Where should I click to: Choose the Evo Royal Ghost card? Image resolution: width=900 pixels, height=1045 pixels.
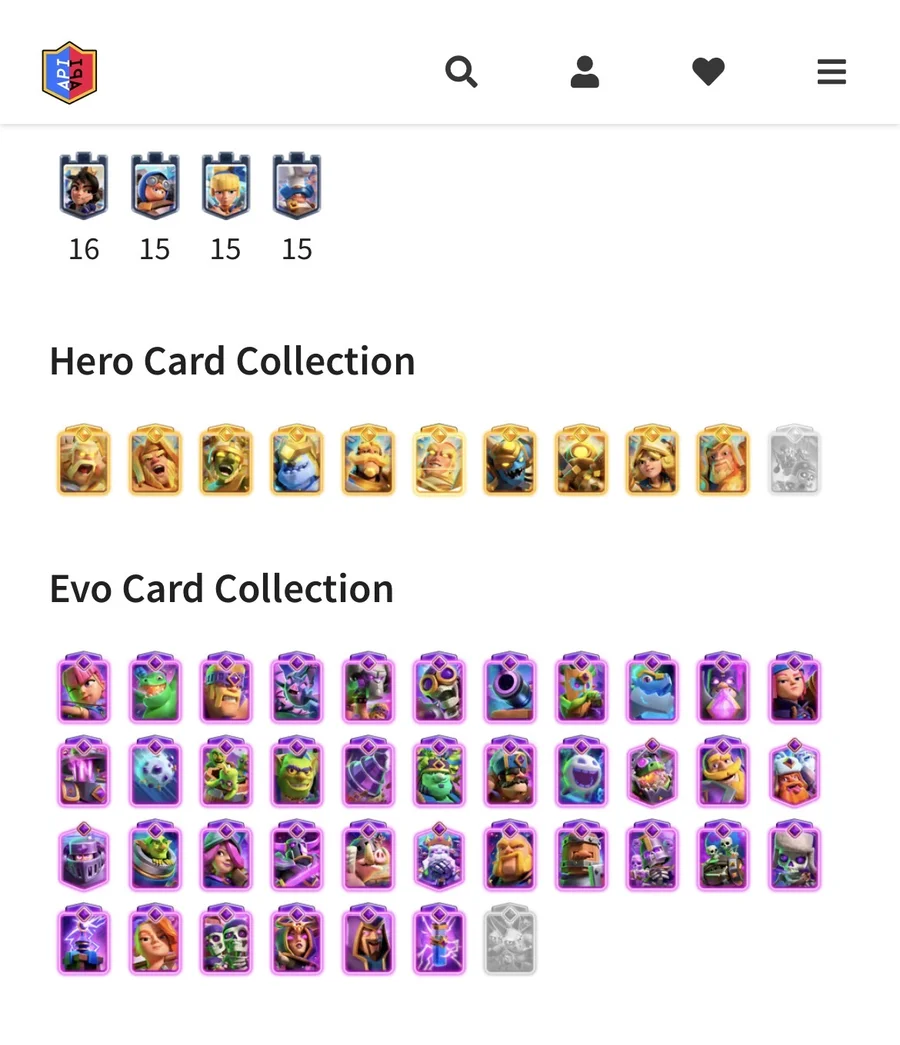point(581,772)
